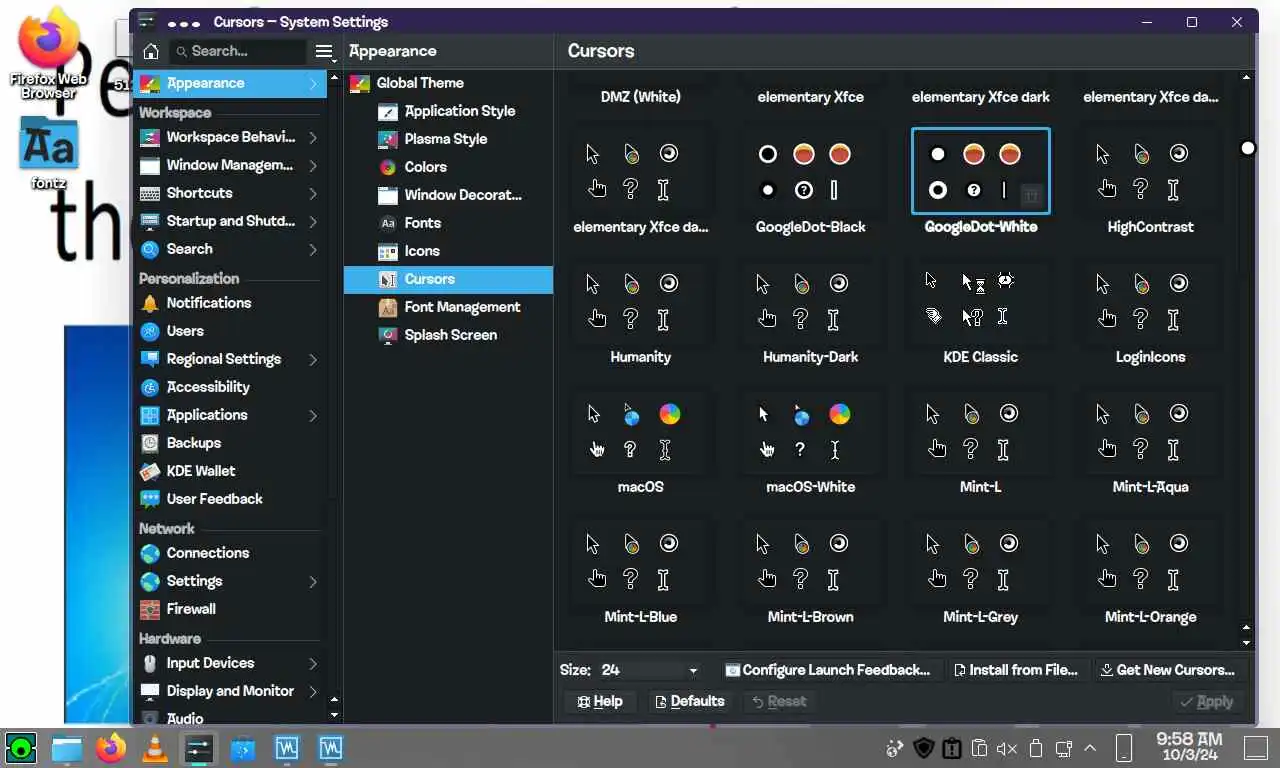The width and height of the screenshot is (1280, 768).
Task: Go to System Settings home
Action: pyautogui.click(x=151, y=51)
